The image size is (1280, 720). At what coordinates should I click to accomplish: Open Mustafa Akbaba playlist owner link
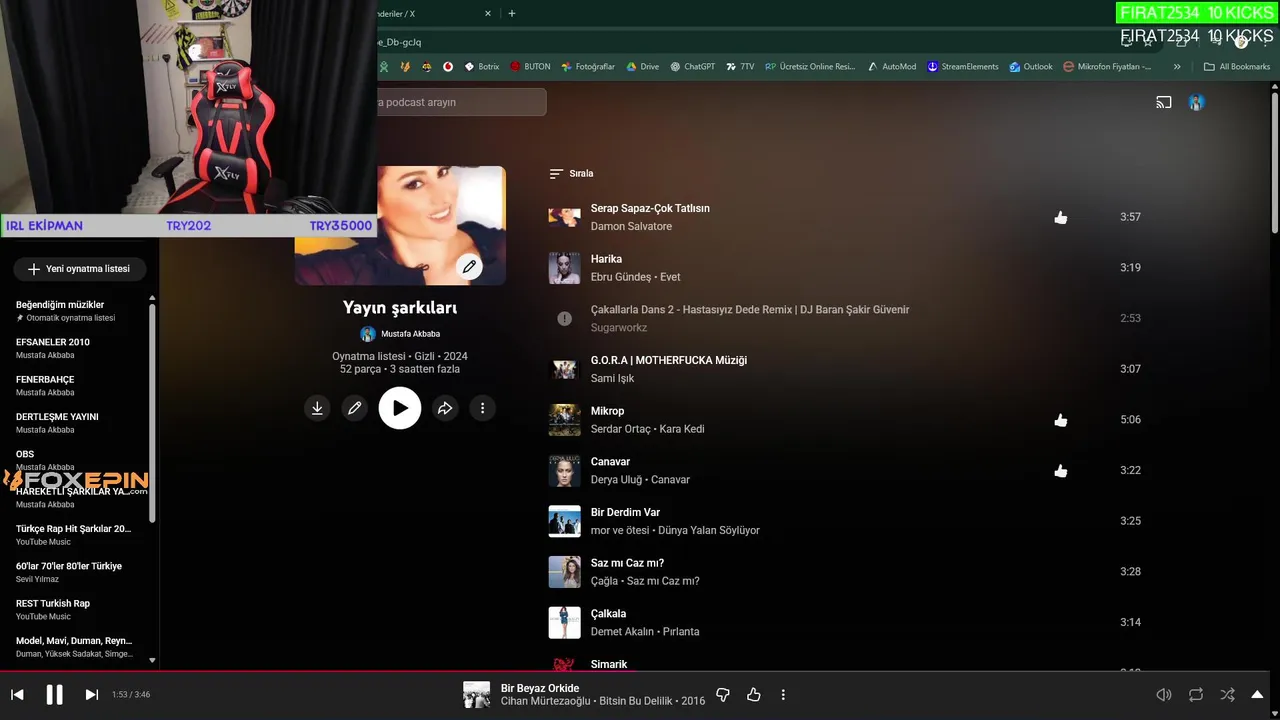click(x=410, y=334)
